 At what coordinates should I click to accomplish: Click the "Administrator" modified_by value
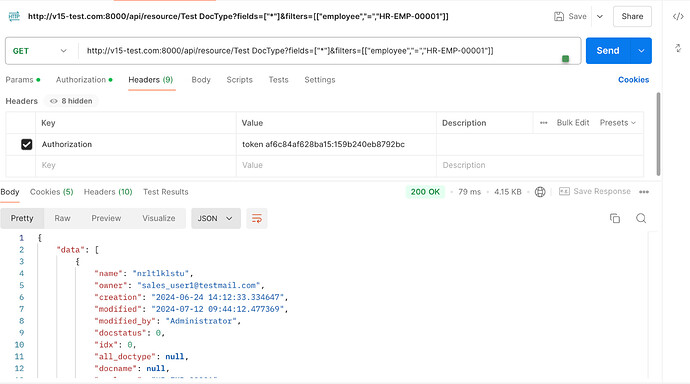(x=201, y=321)
